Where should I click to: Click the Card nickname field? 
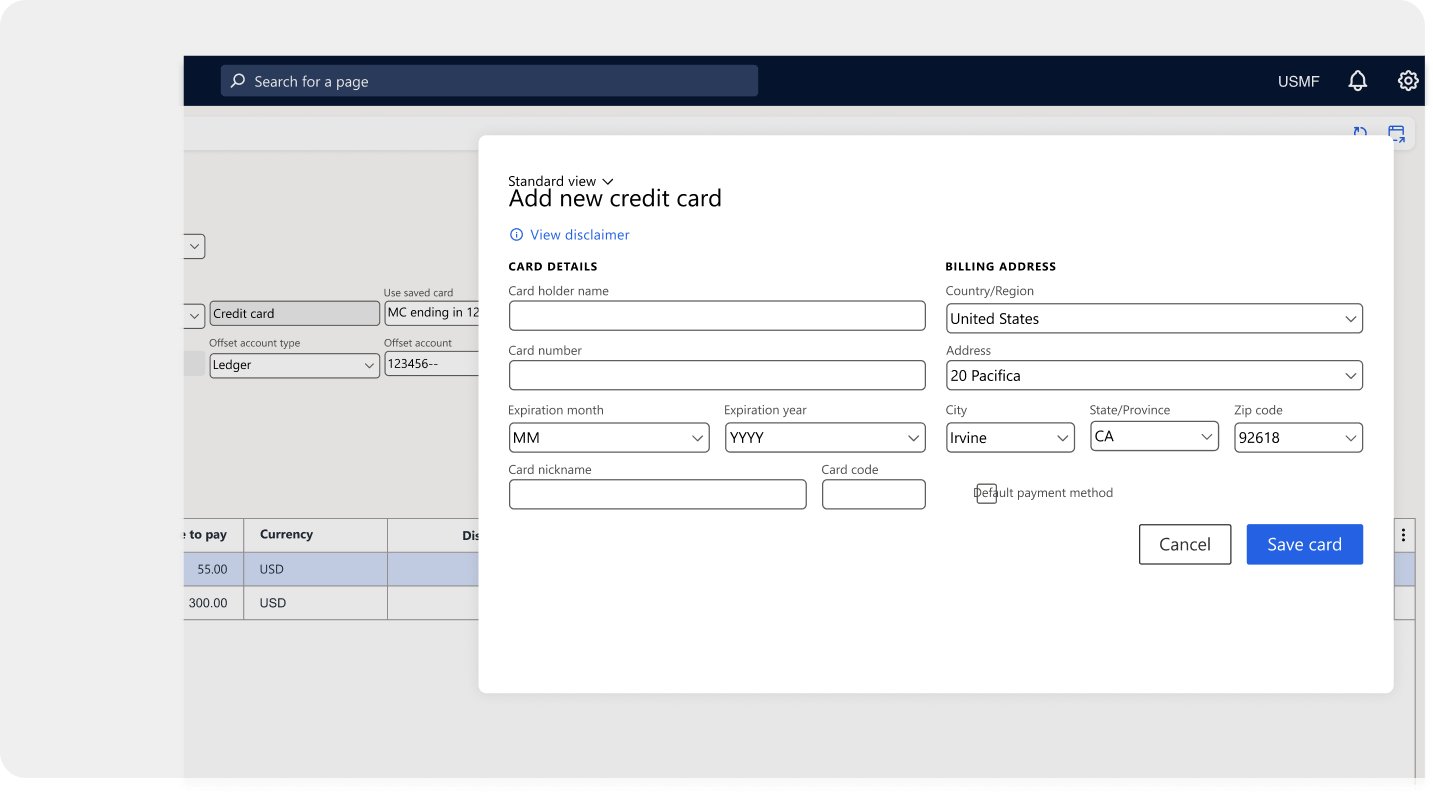coord(657,494)
